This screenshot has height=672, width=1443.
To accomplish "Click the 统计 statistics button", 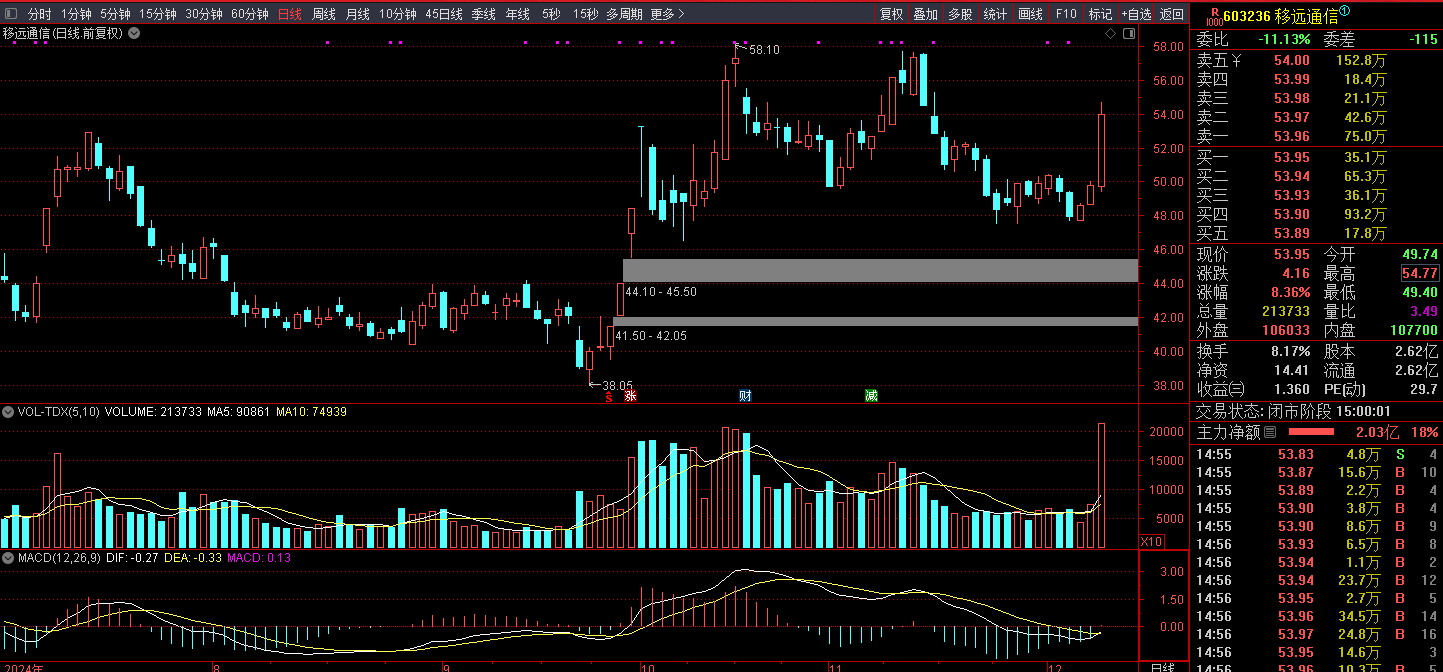I will point(995,14).
